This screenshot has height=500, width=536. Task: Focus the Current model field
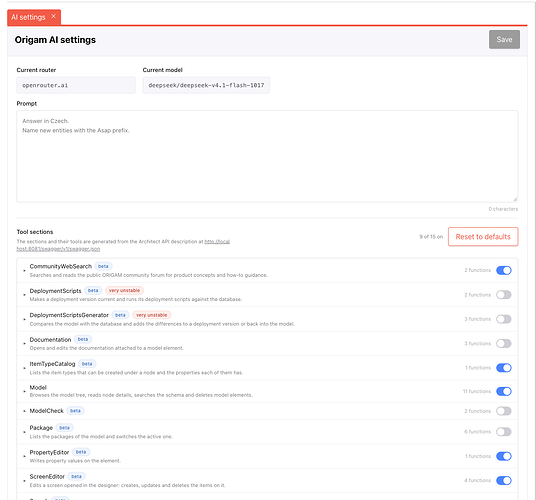point(206,85)
